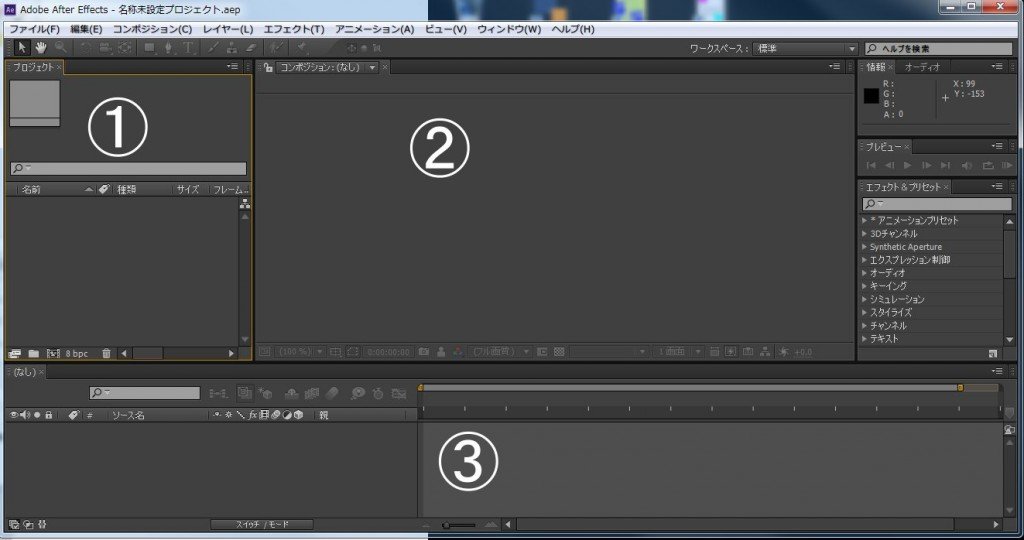Open the (フル画質) resolution dropdown

[x=500, y=351]
